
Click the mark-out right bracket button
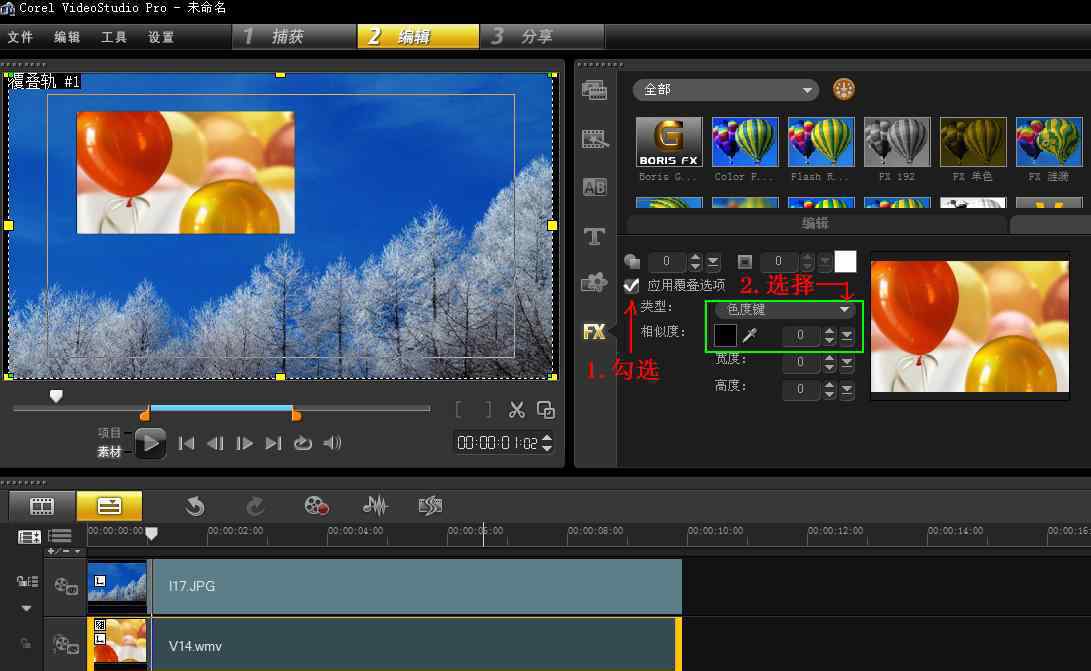pyautogui.click(x=488, y=410)
